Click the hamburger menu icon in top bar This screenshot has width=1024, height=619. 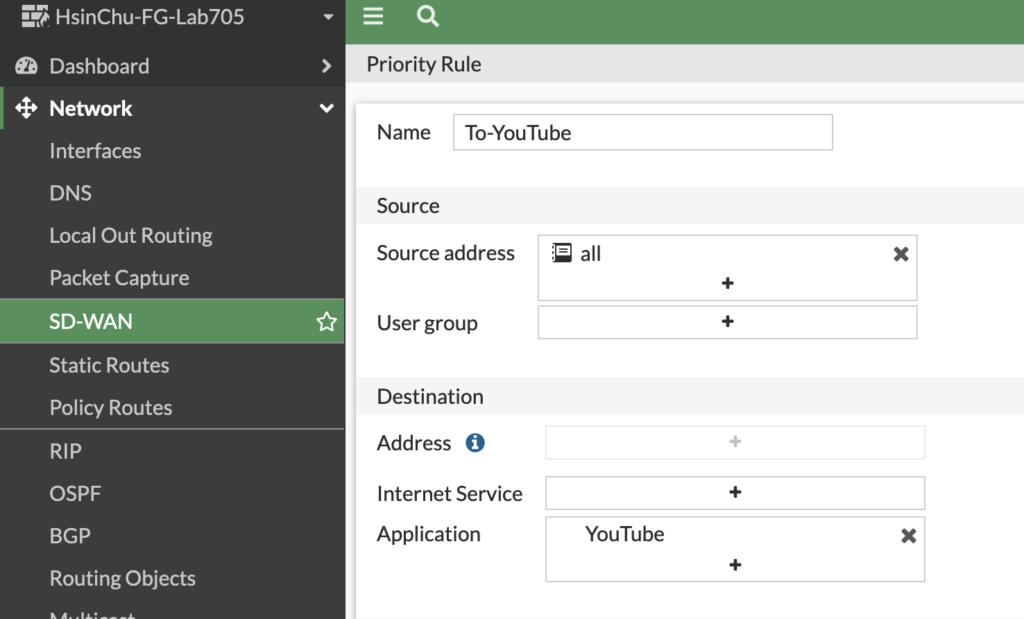[373, 16]
